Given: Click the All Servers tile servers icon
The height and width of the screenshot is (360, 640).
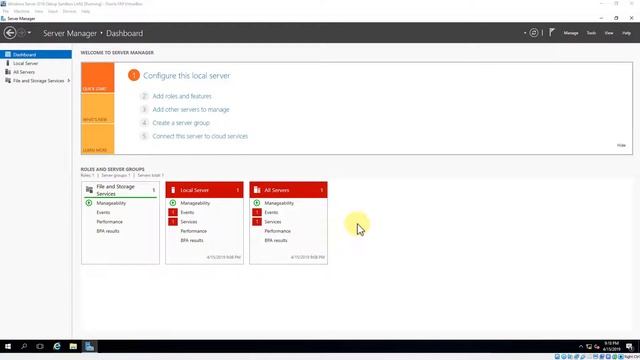Looking at the screenshot, I should (x=257, y=190).
